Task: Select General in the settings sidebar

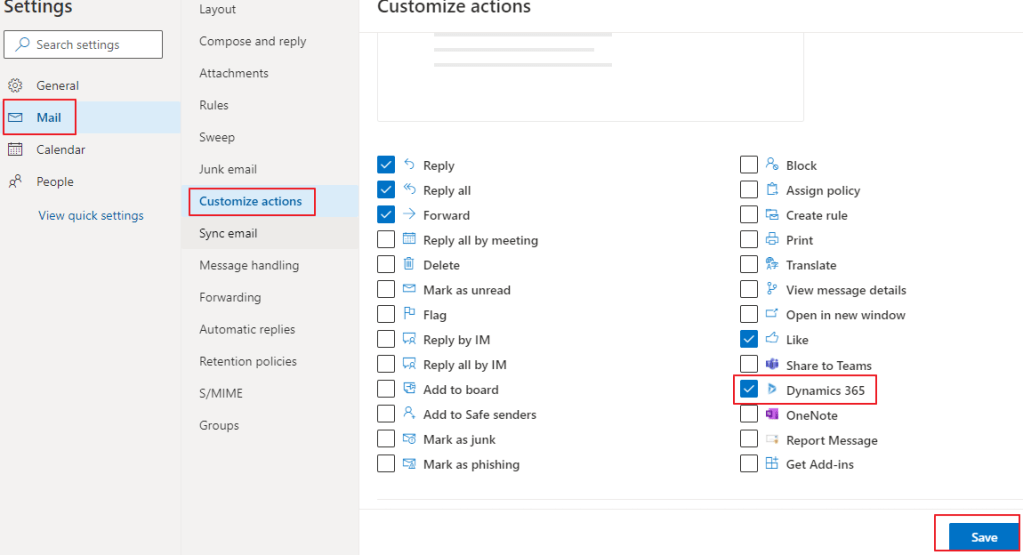Action: pyautogui.click(x=57, y=86)
